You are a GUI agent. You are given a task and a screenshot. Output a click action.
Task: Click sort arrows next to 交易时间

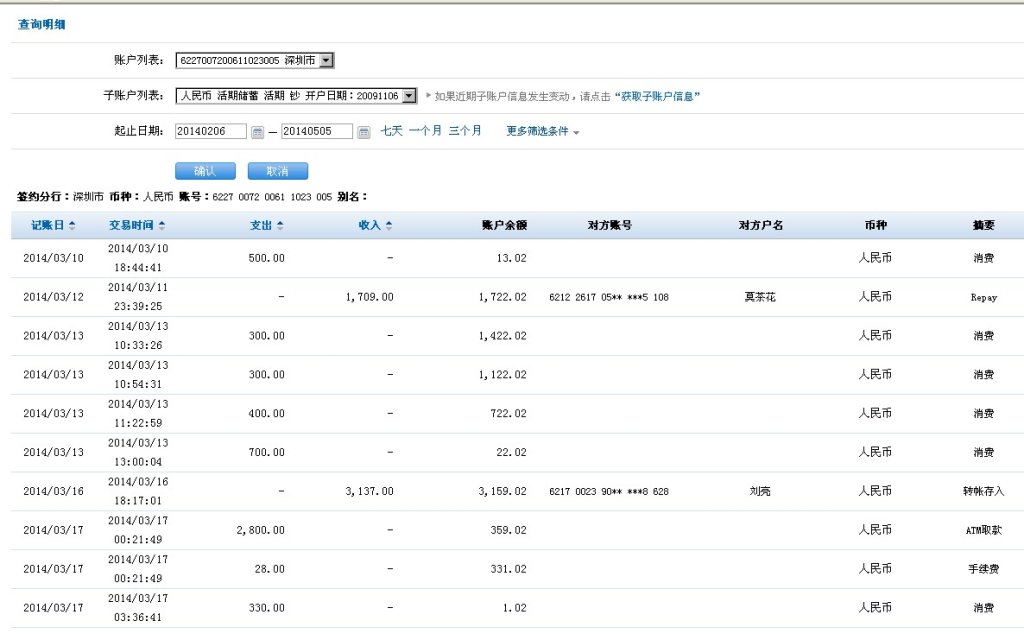(162, 226)
